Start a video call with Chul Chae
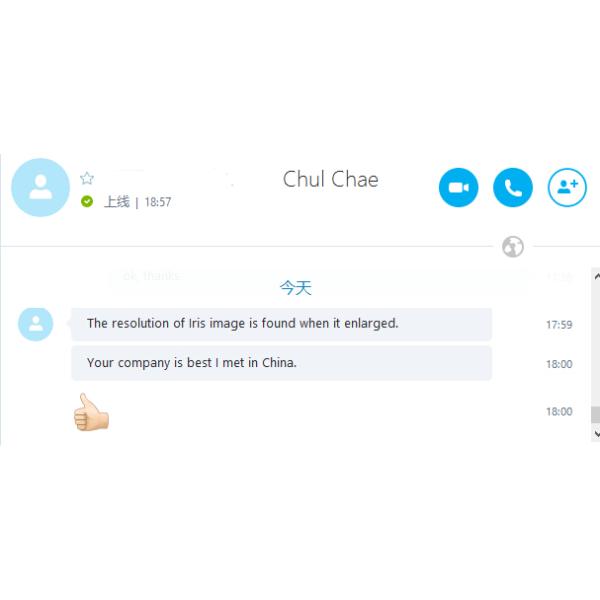 pyautogui.click(x=458, y=188)
